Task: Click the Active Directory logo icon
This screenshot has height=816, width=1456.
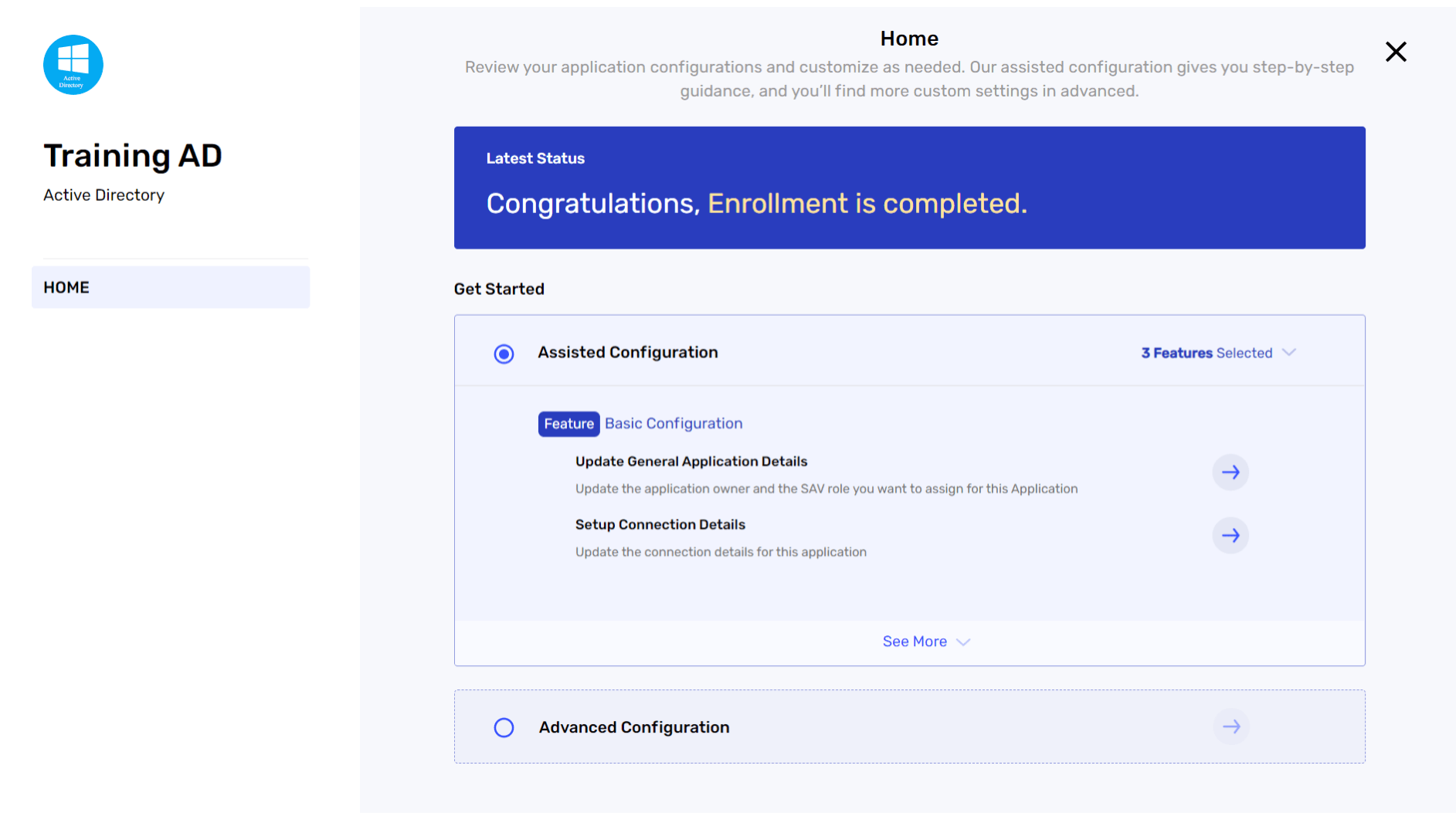Action: click(x=73, y=65)
